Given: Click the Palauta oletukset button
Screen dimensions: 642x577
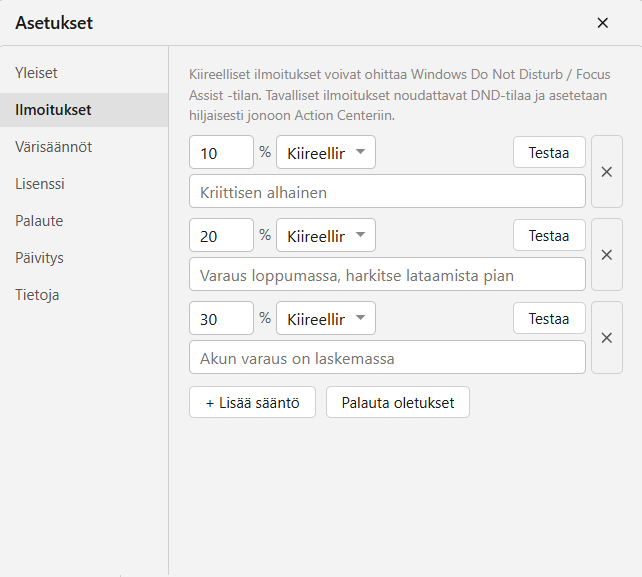Looking at the screenshot, I should 398,402.
